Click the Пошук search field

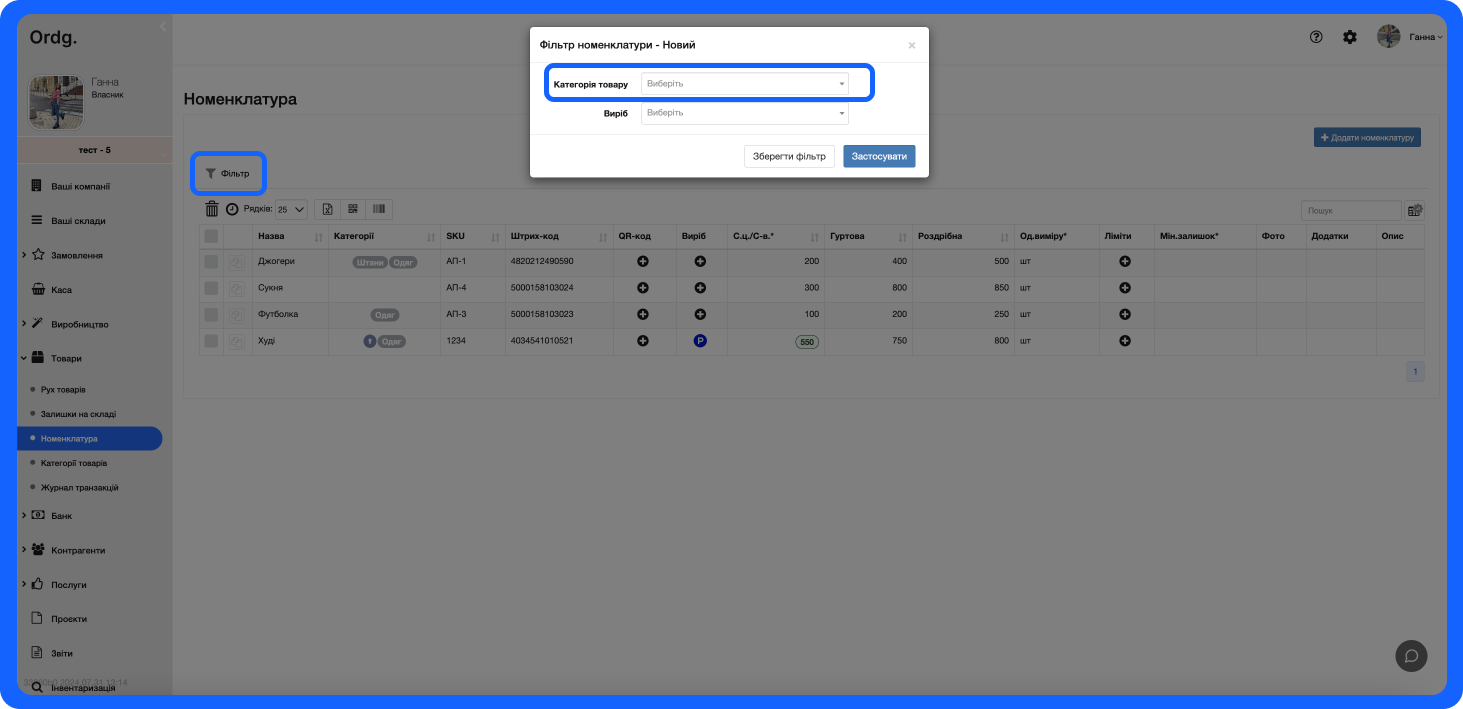coord(1350,211)
